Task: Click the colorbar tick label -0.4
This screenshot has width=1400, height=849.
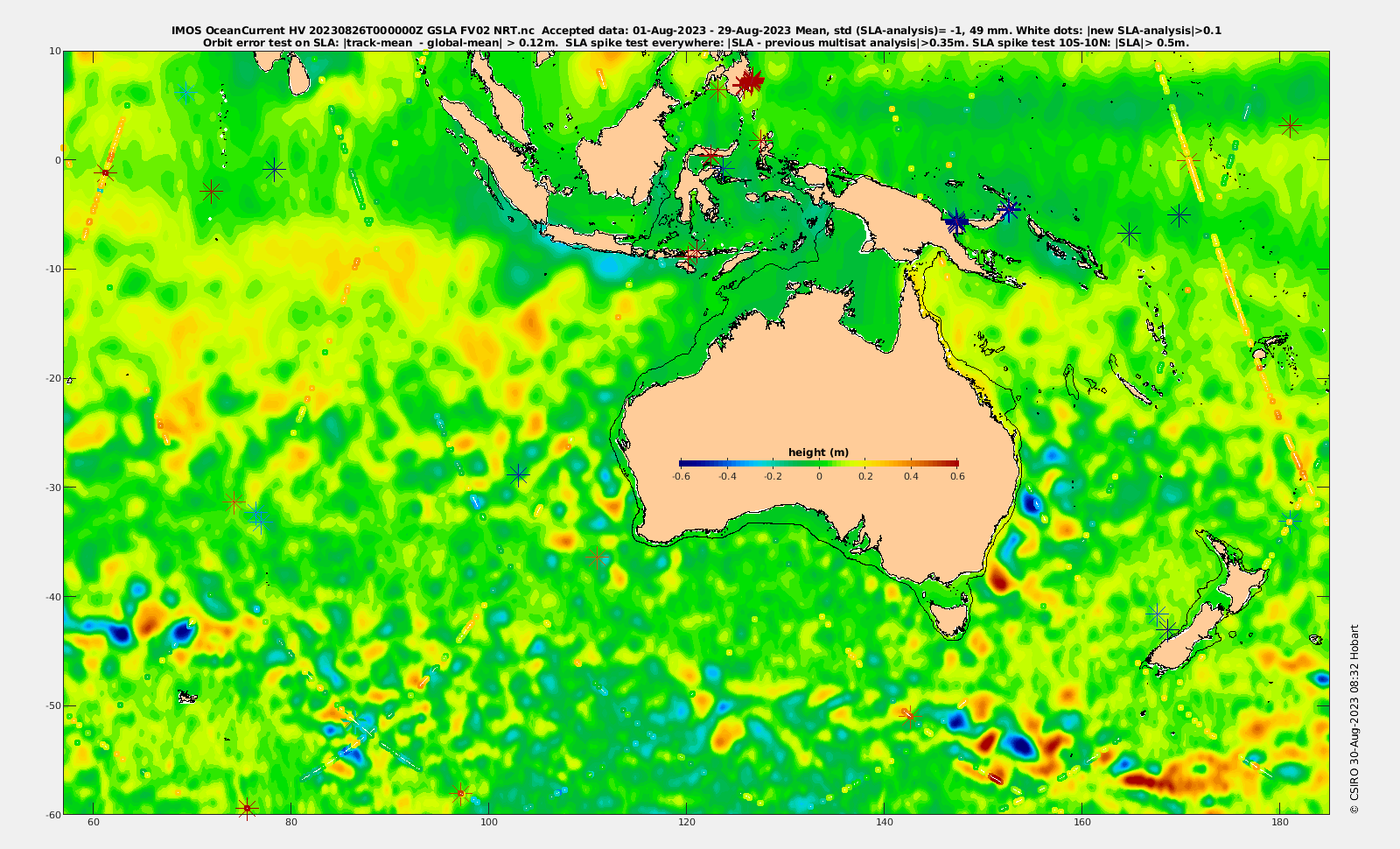Action: [727, 477]
